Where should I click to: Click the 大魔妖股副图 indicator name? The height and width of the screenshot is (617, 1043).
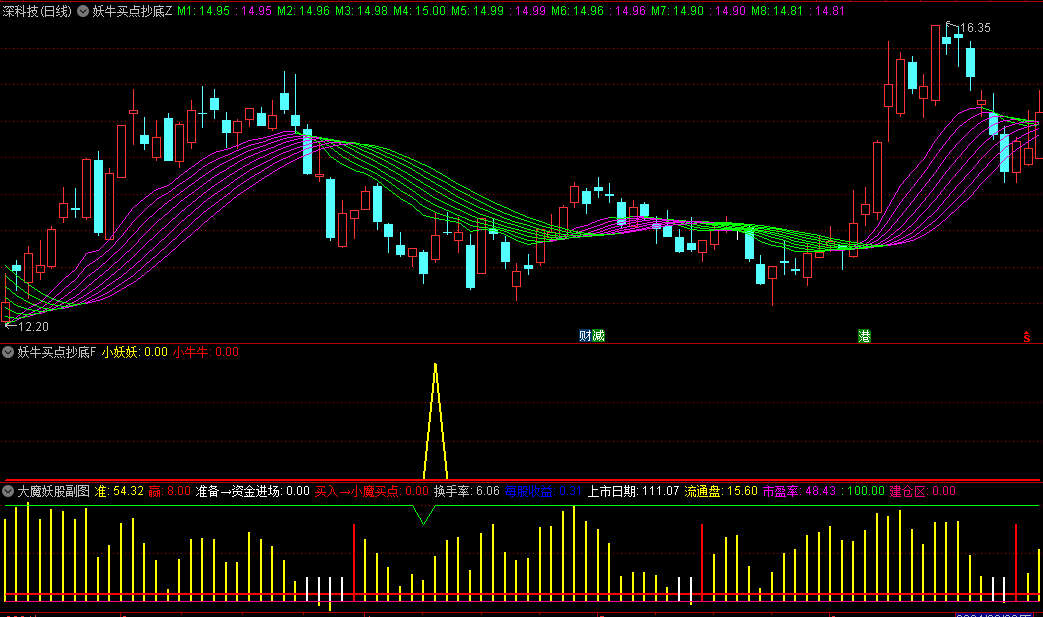tap(53, 491)
